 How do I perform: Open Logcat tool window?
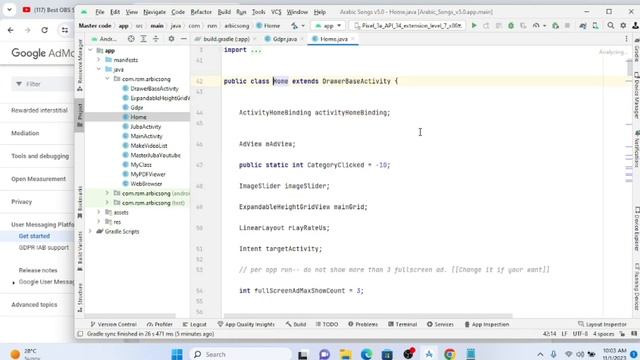point(194,324)
